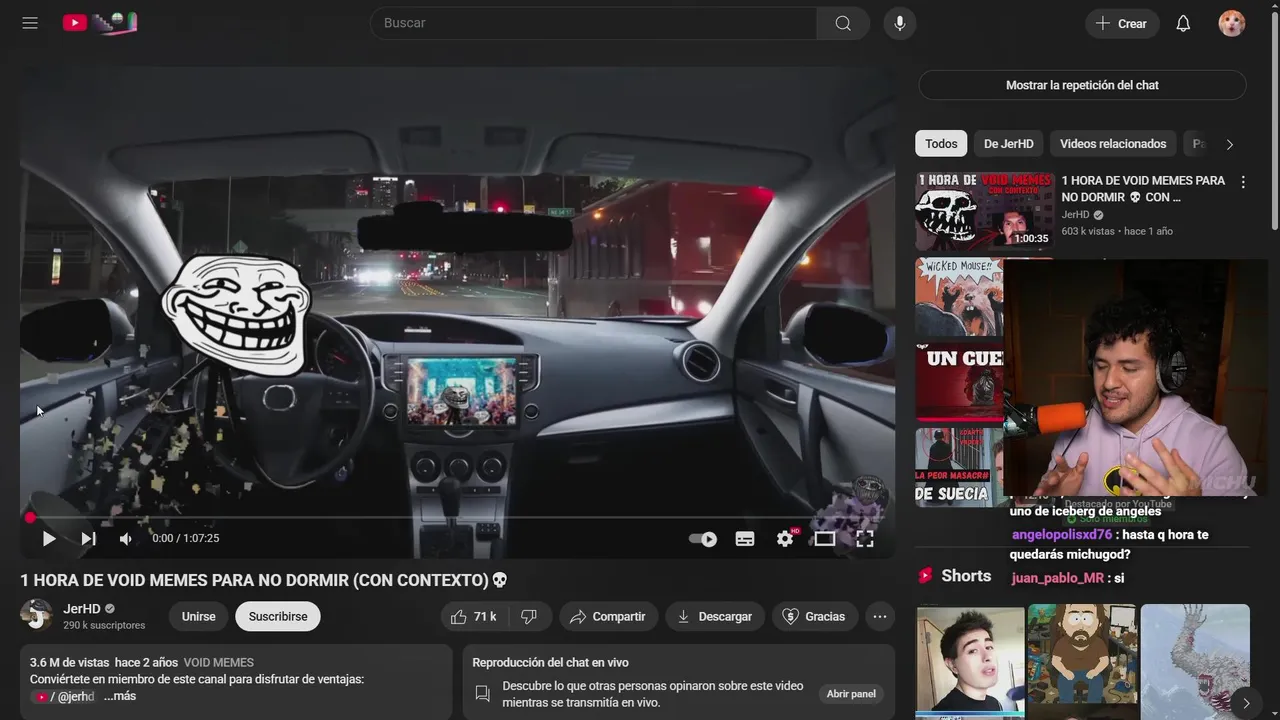The height and width of the screenshot is (720, 1280).
Task: Download the video via Descargar
Action: pyautogui.click(x=714, y=617)
